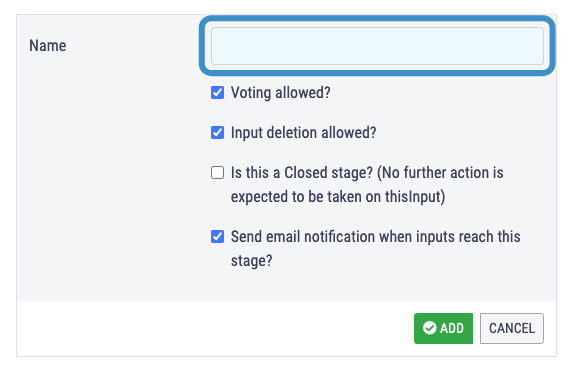
Task: Click the "Input deletion allowed?" label text
Action: tap(303, 133)
